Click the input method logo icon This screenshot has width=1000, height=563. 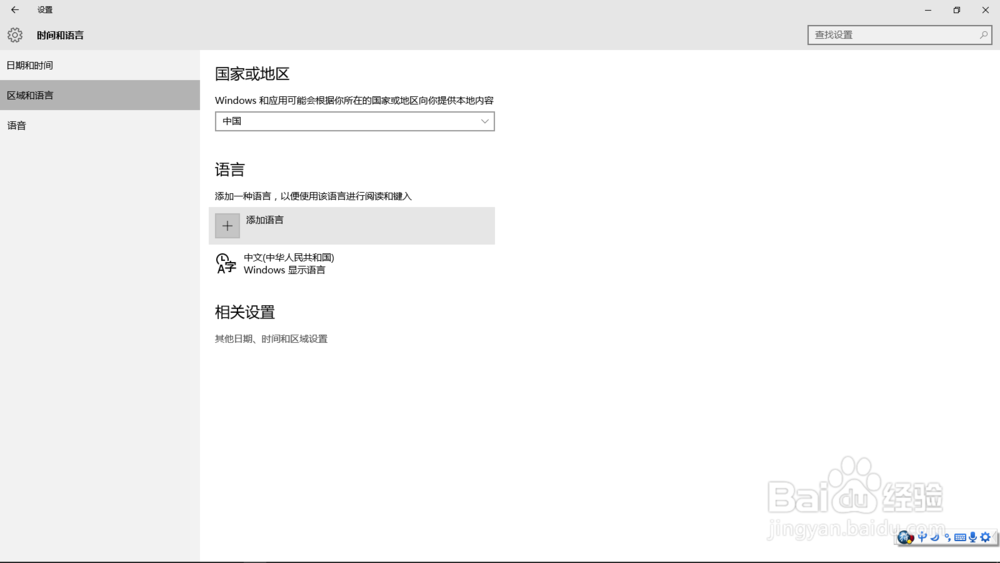tap(906, 537)
